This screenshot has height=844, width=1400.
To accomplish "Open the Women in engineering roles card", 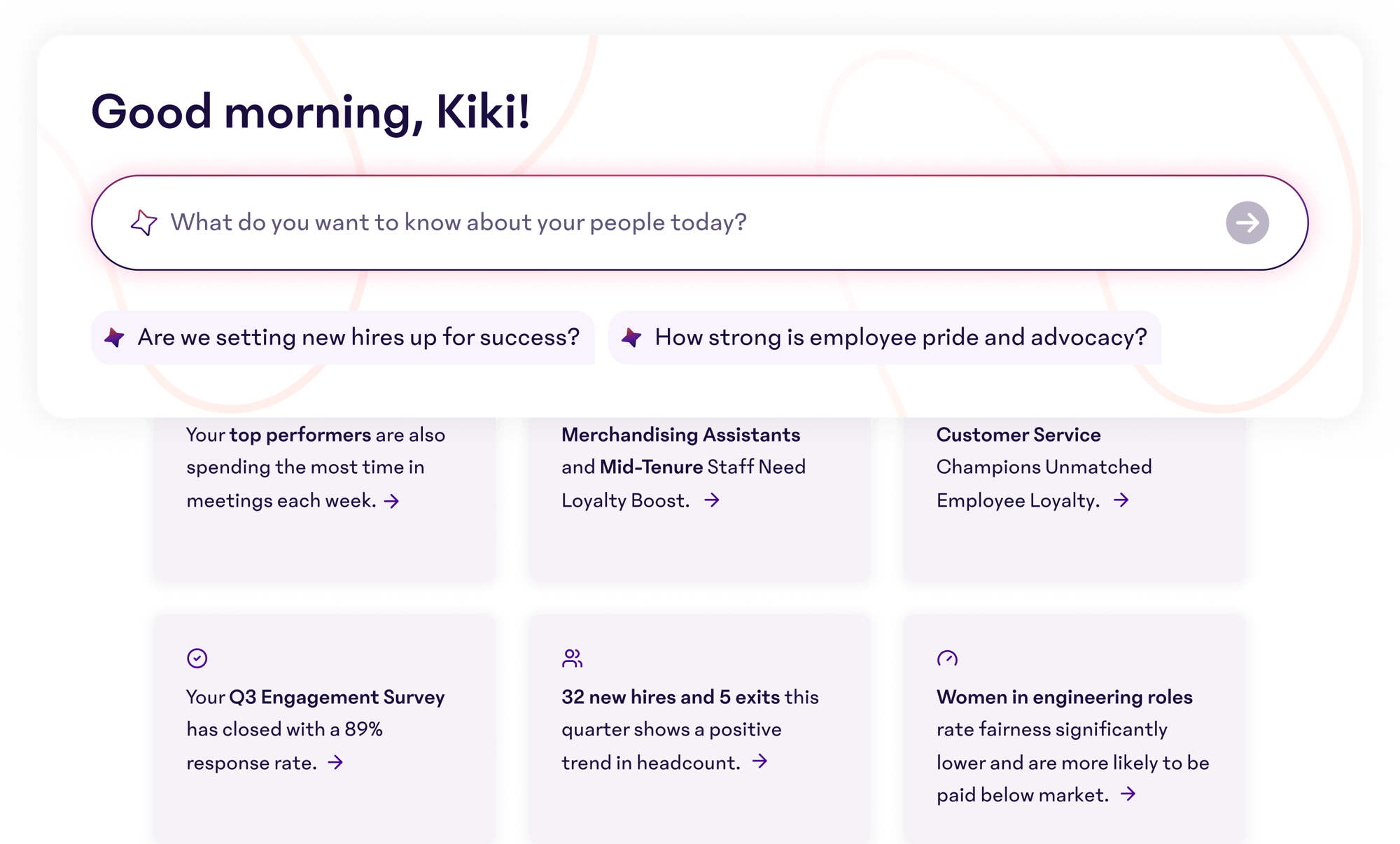I will 1064,729.
